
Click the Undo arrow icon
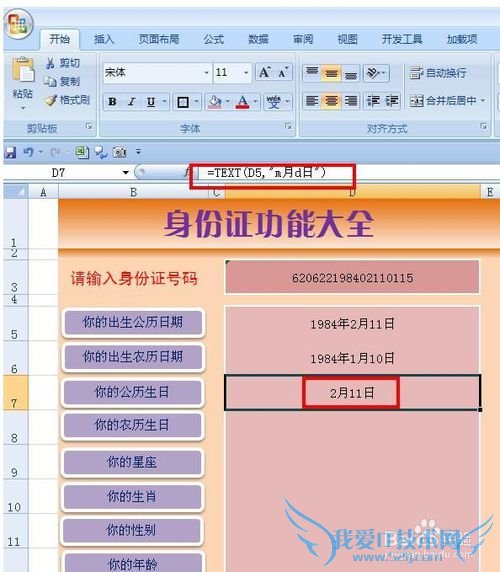(28, 152)
